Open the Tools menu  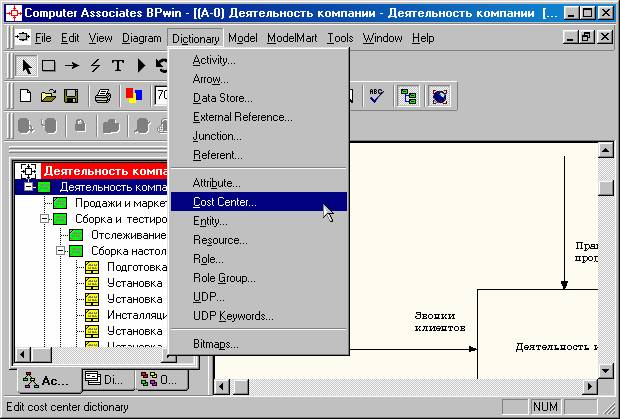(x=340, y=38)
